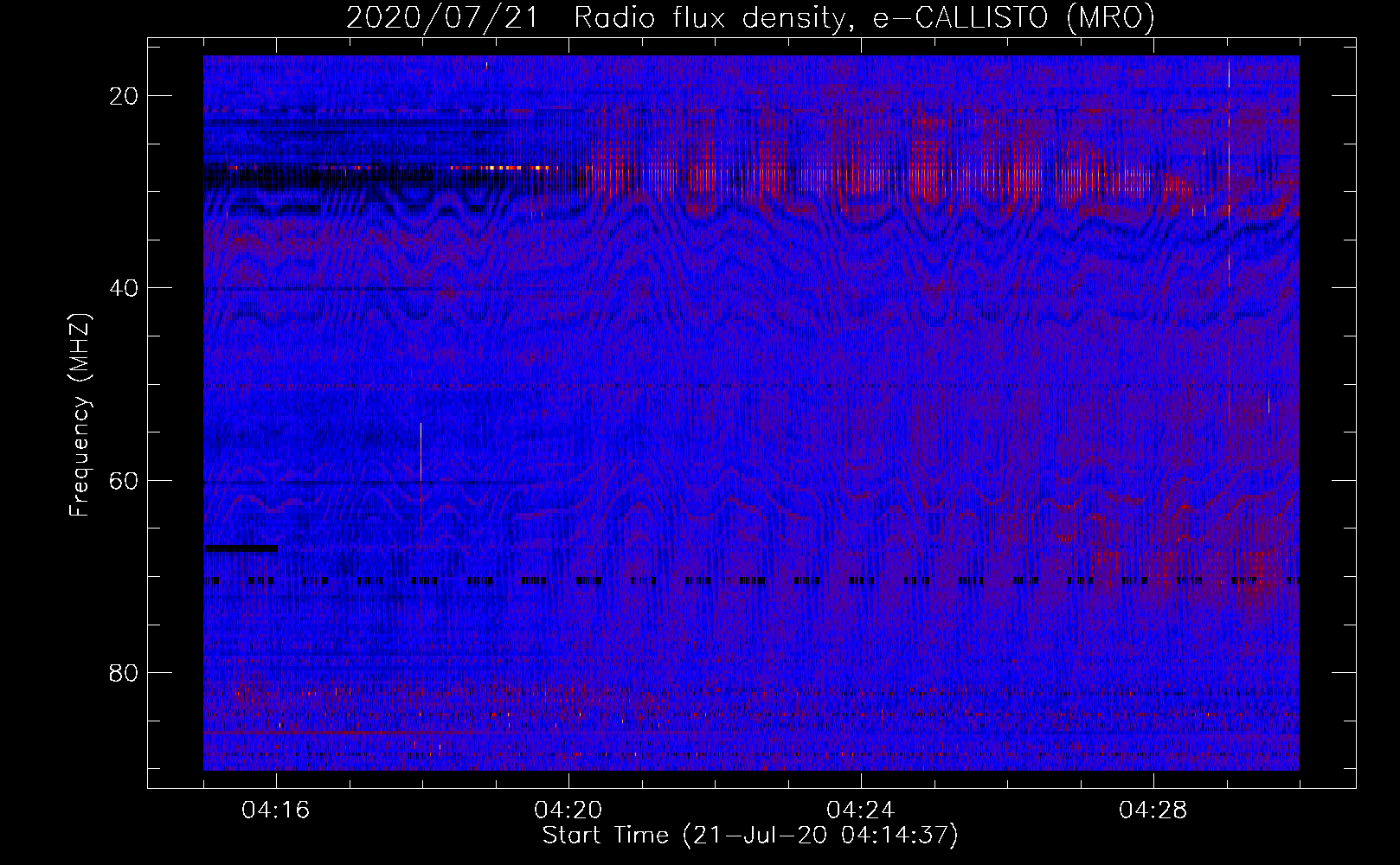The width and height of the screenshot is (1400, 865).
Task: Click the black horizontal bar near 67 MHz
Action: (241, 548)
